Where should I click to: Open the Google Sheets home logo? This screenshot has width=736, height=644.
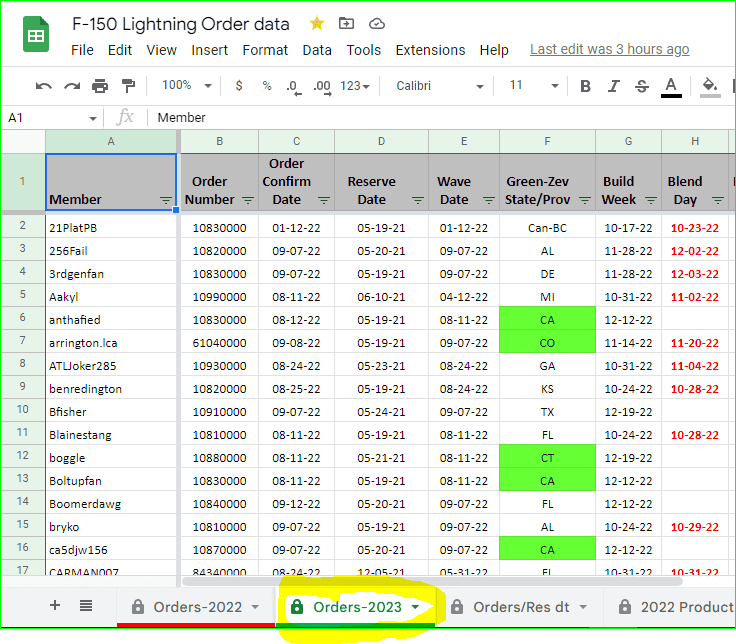(x=36, y=37)
